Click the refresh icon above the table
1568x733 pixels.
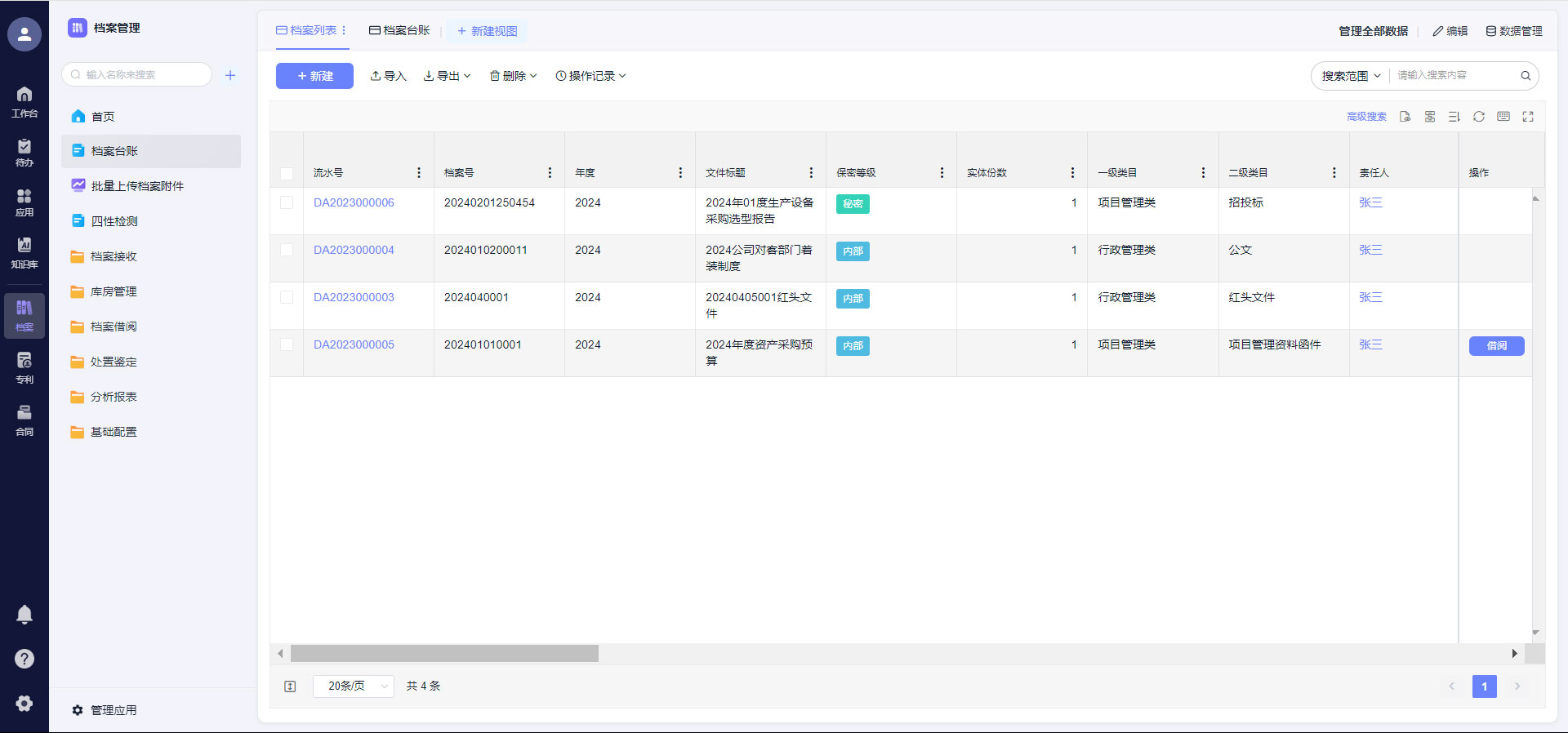(1478, 117)
